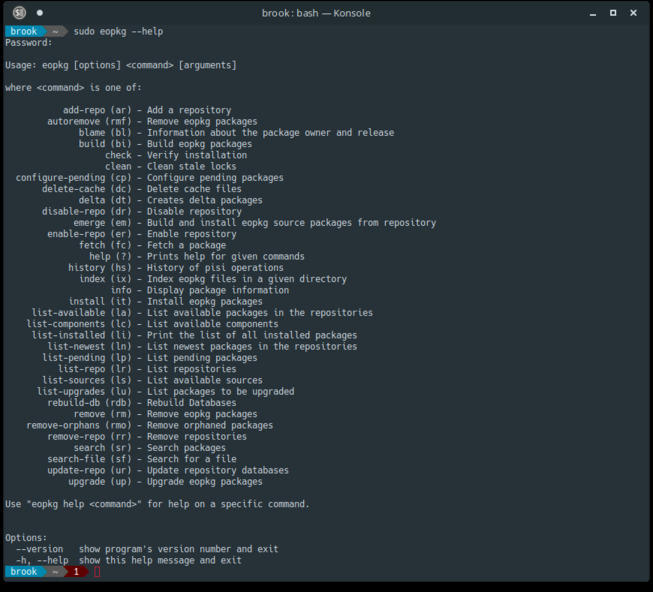This screenshot has width=653, height=592.
Task: Click the 'list-pending (lp)' line
Action: click(150, 358)
